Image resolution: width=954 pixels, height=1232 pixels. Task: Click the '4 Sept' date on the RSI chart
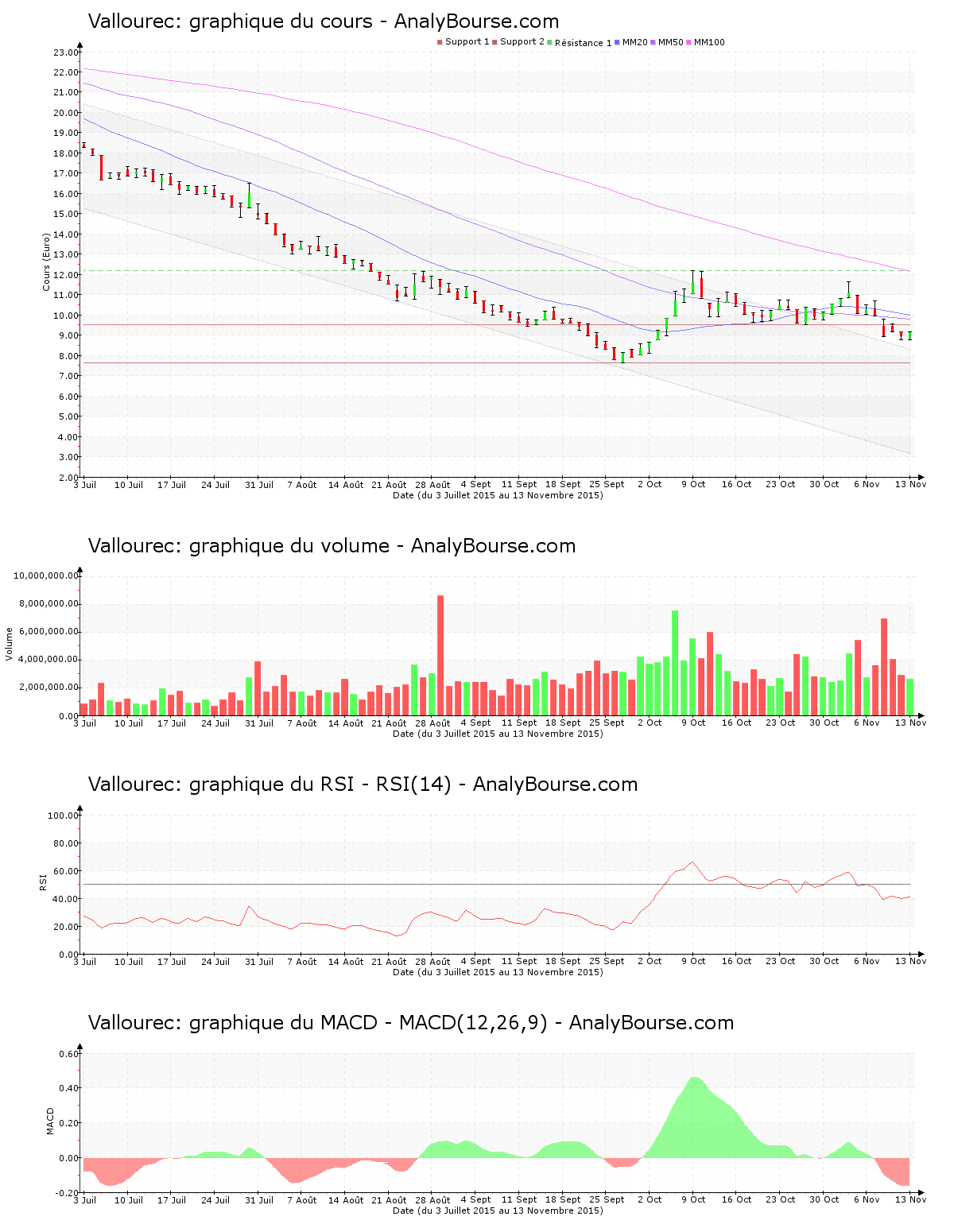pos(476,961)
